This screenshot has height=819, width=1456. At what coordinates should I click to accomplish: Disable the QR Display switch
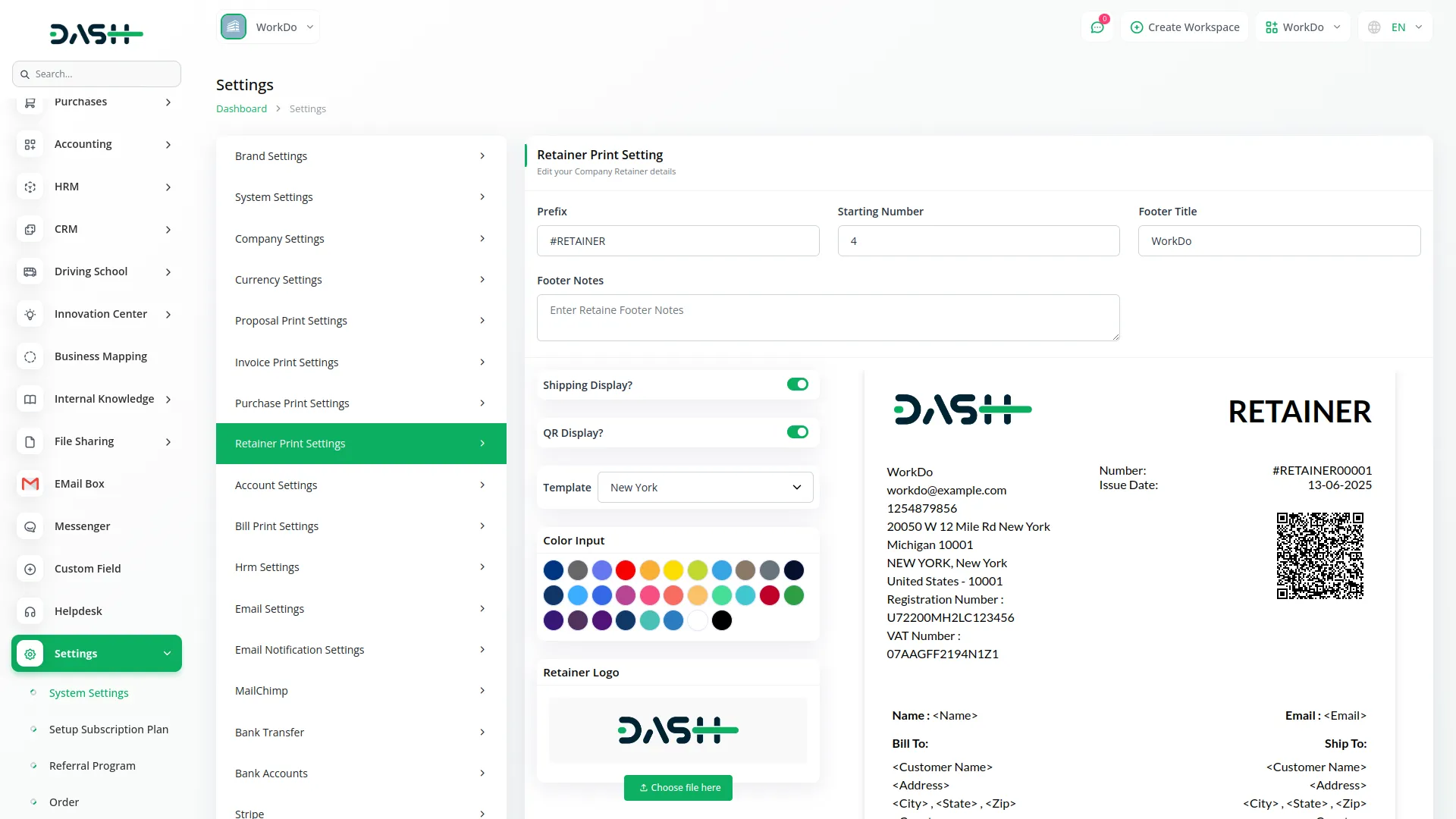coord(797,432)
